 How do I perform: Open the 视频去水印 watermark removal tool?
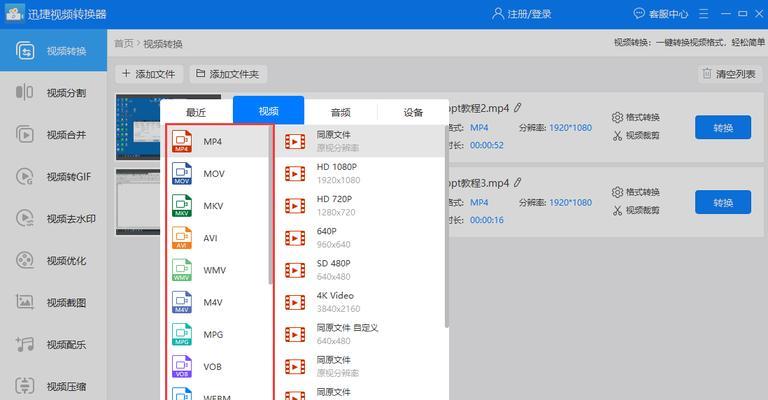point(53,218)
